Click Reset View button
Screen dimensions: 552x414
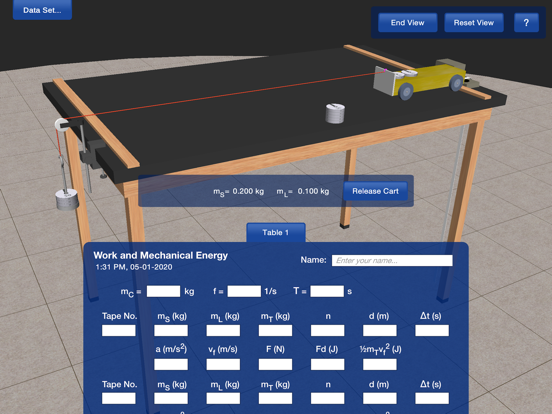[x=473, y=23]
